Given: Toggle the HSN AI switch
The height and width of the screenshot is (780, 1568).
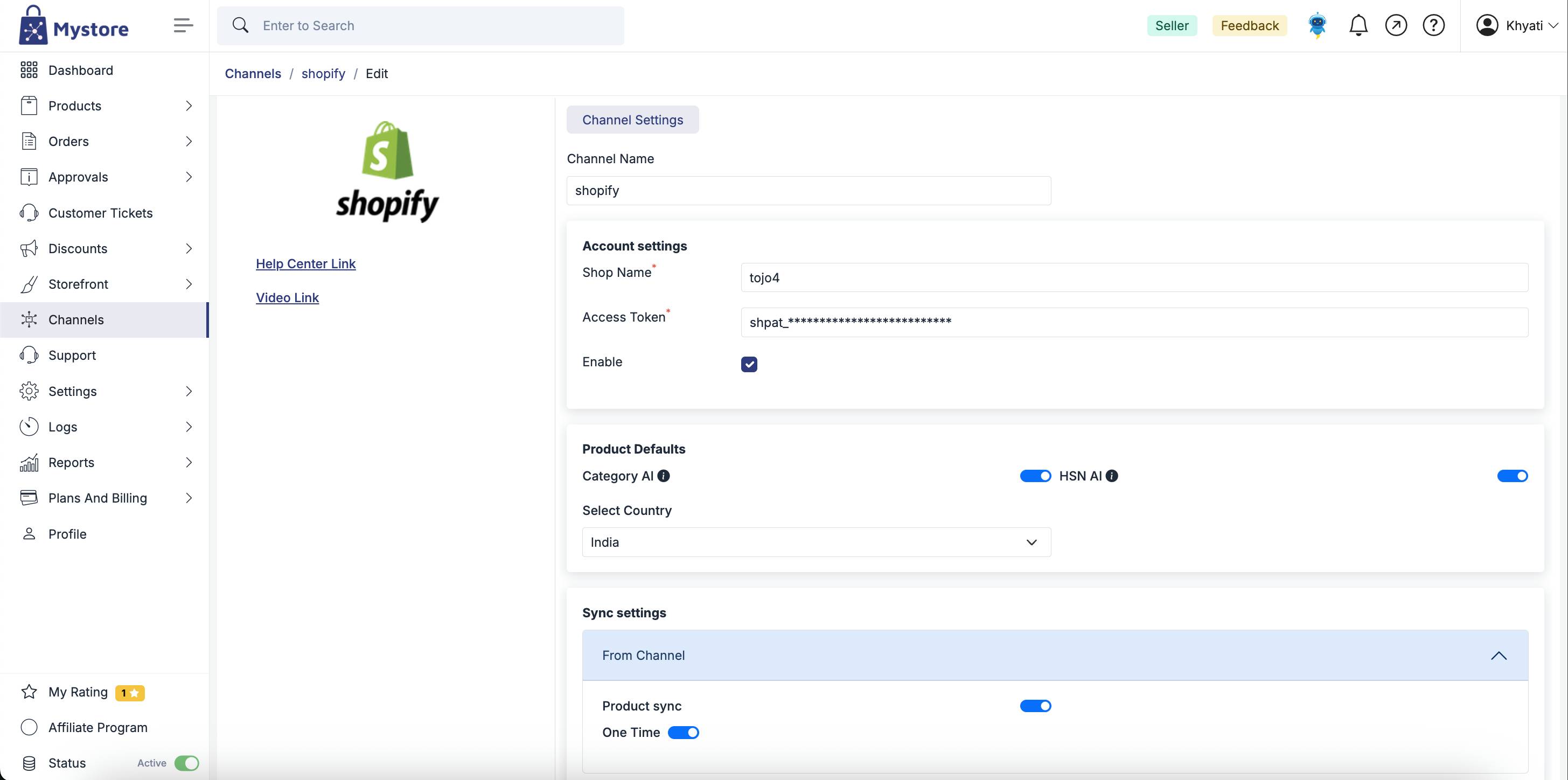Looking at the screenshot, I should [1512, 476].
